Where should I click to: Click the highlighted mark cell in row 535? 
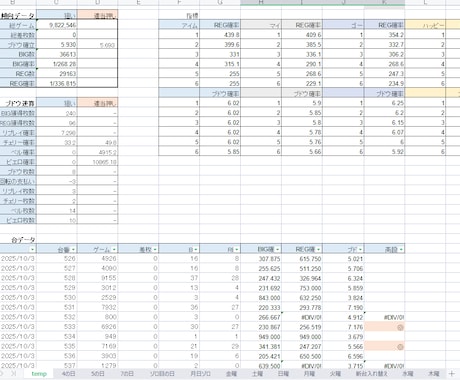384,346
